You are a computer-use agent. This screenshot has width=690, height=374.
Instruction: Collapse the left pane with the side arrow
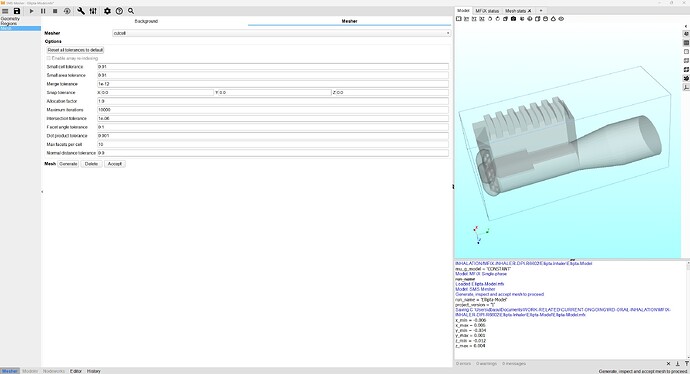point(42,191)
